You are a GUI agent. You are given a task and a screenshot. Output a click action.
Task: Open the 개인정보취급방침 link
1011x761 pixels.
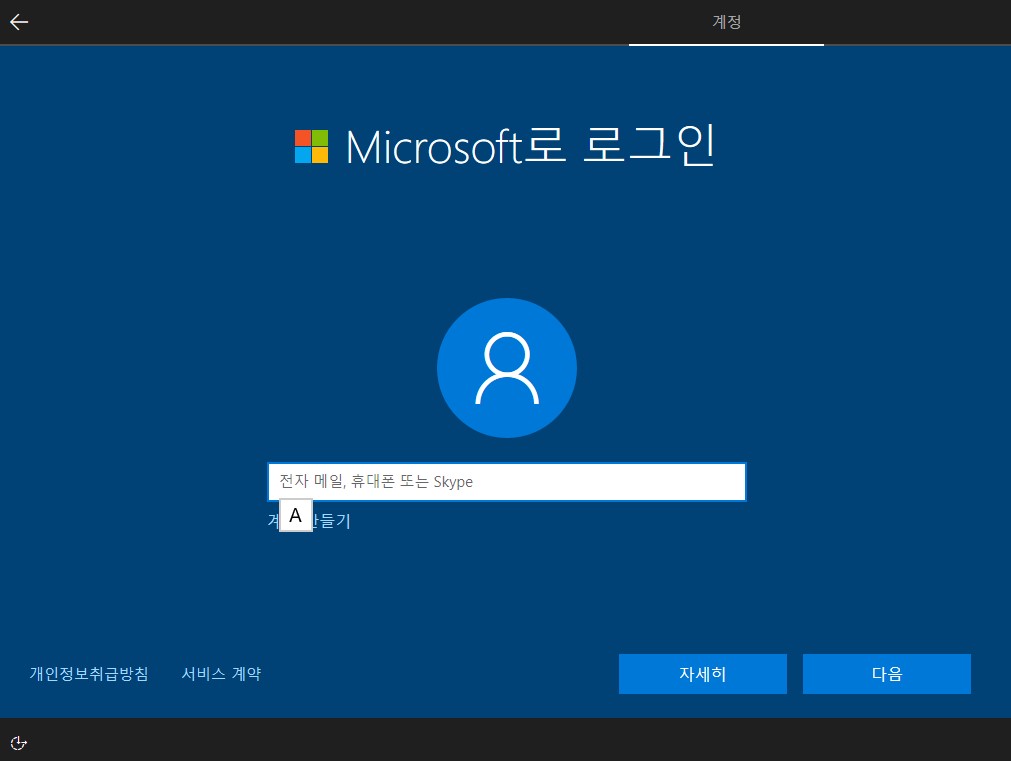pyautogui.click(x=89, y=674)
